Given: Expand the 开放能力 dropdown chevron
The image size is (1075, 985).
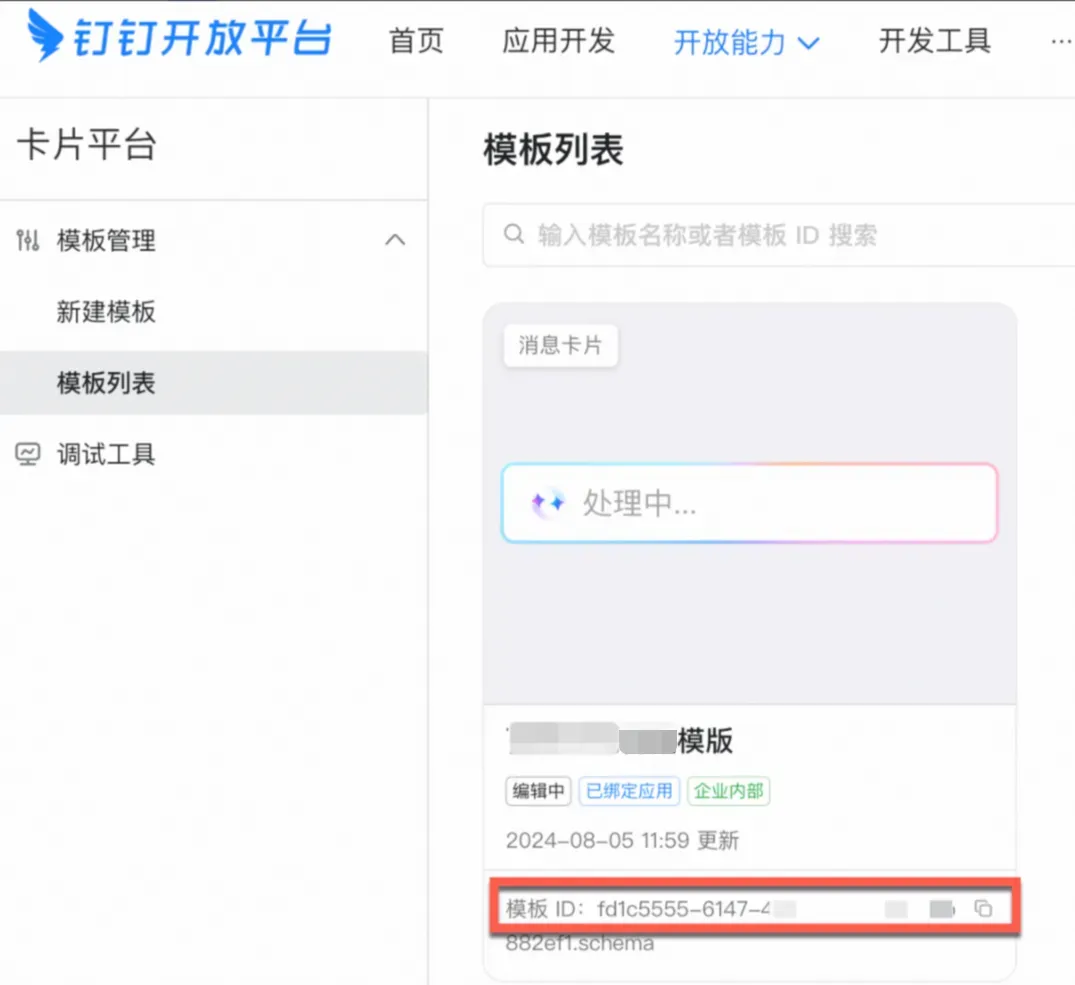Looking at the screenshot, I should pyautogui.click(x=808, y=43).
